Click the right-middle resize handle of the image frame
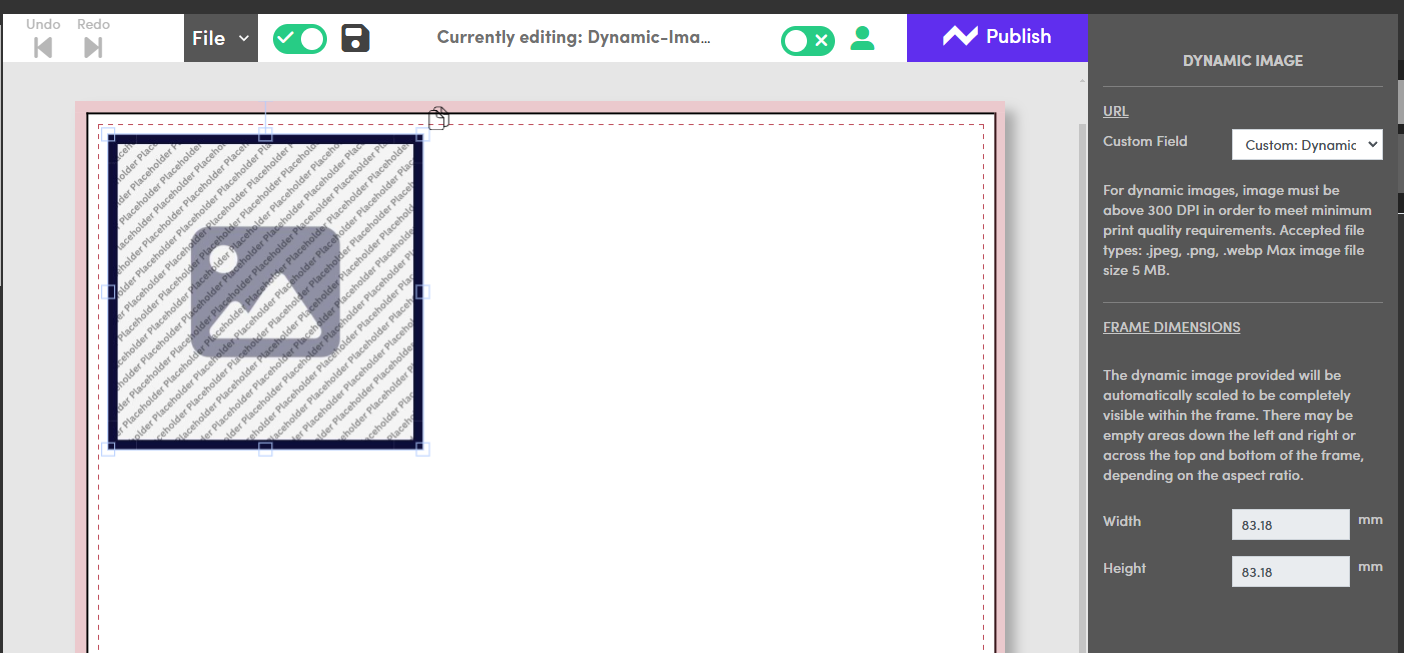 422,292
